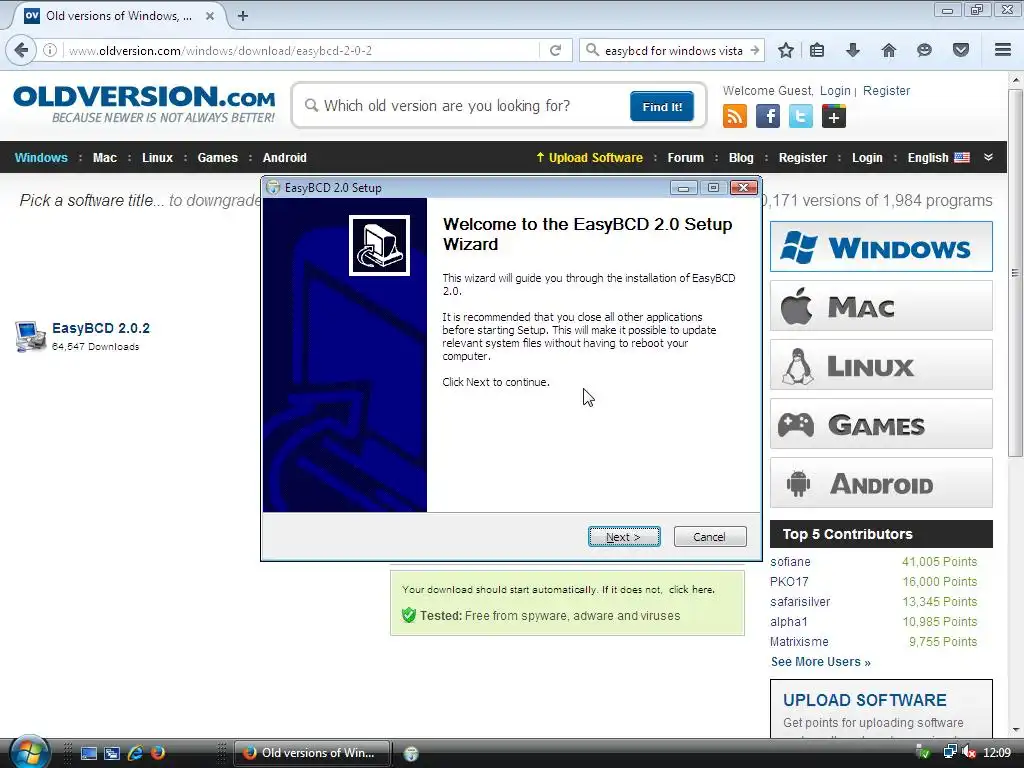
Task: Open contributor Matrixisme's profile
Action: click(799, 642)
